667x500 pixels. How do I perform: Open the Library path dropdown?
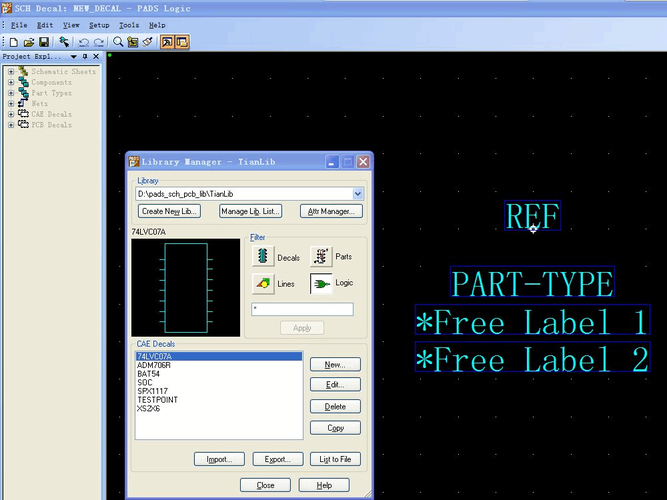pyautogui.click(x=358, y=194)
